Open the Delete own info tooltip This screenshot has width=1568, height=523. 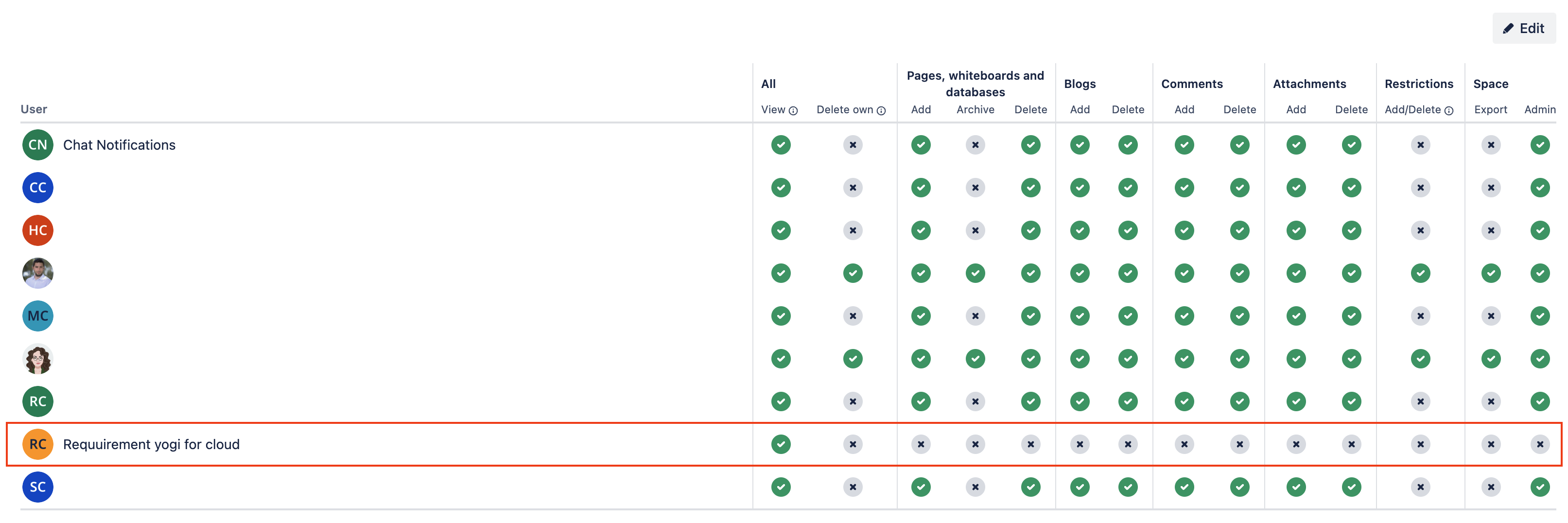tap(881, 111)
